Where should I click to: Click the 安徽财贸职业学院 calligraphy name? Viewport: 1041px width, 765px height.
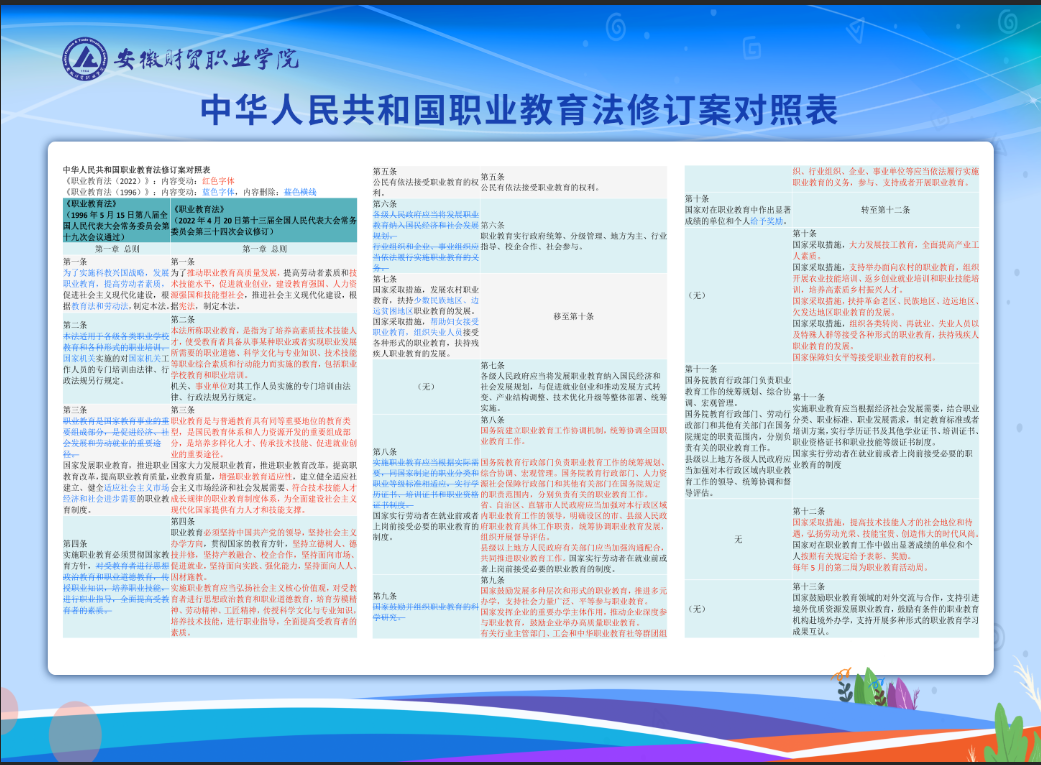point(207,60)
